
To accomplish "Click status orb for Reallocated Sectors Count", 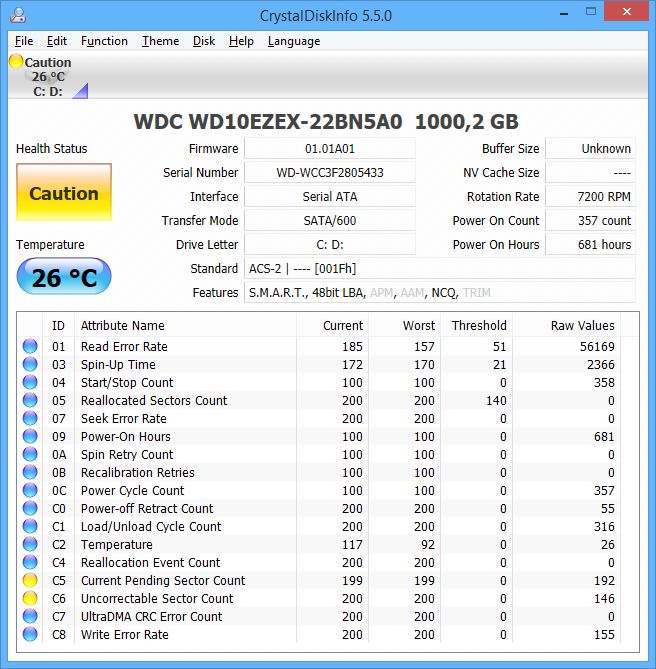I will pos(30,400).
